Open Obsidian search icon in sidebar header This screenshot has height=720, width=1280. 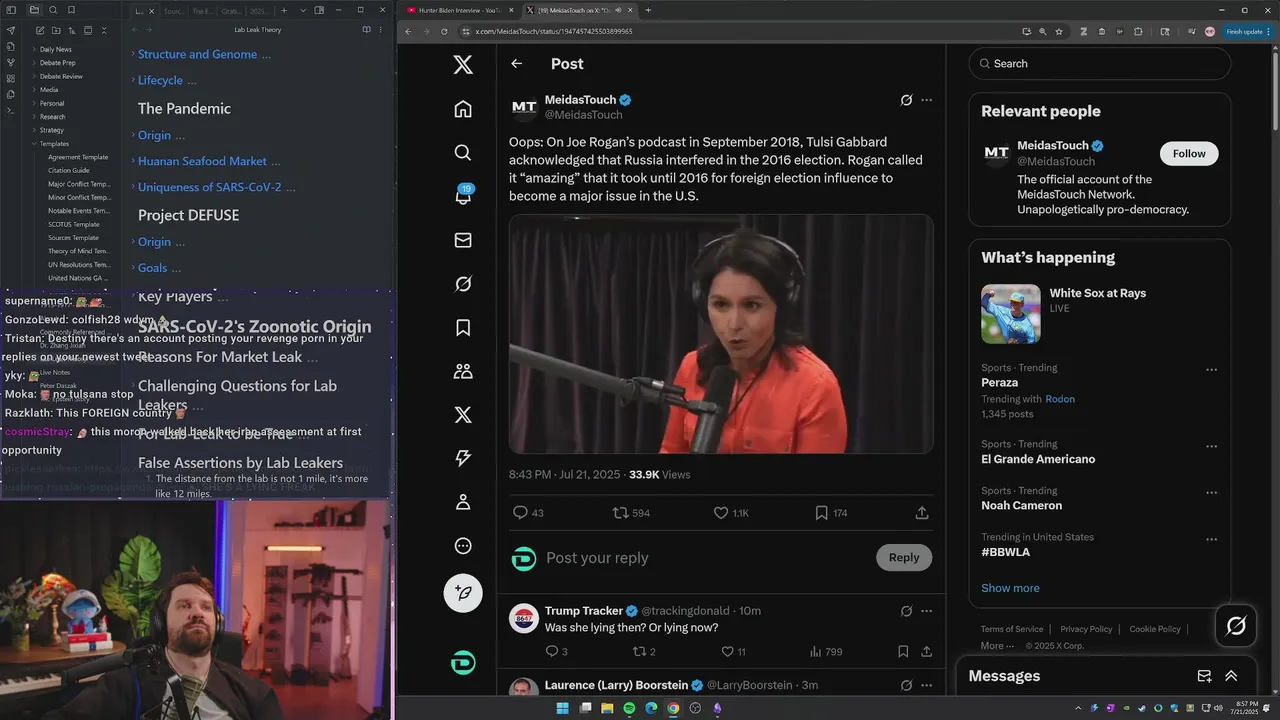point(53,10)
